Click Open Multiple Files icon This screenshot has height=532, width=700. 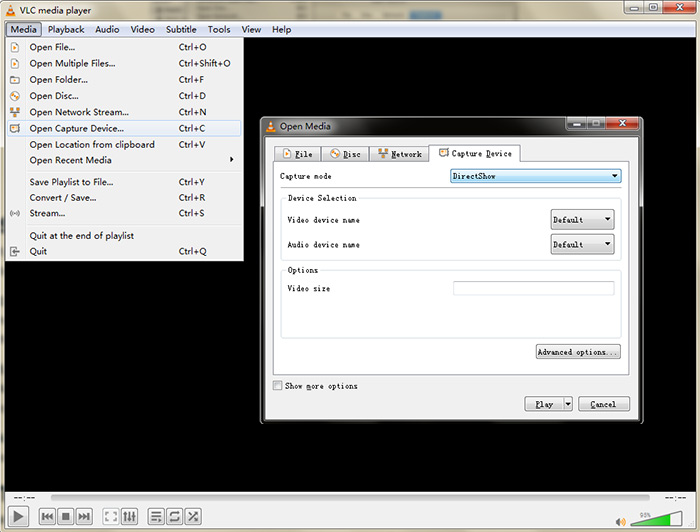[15, 63]
